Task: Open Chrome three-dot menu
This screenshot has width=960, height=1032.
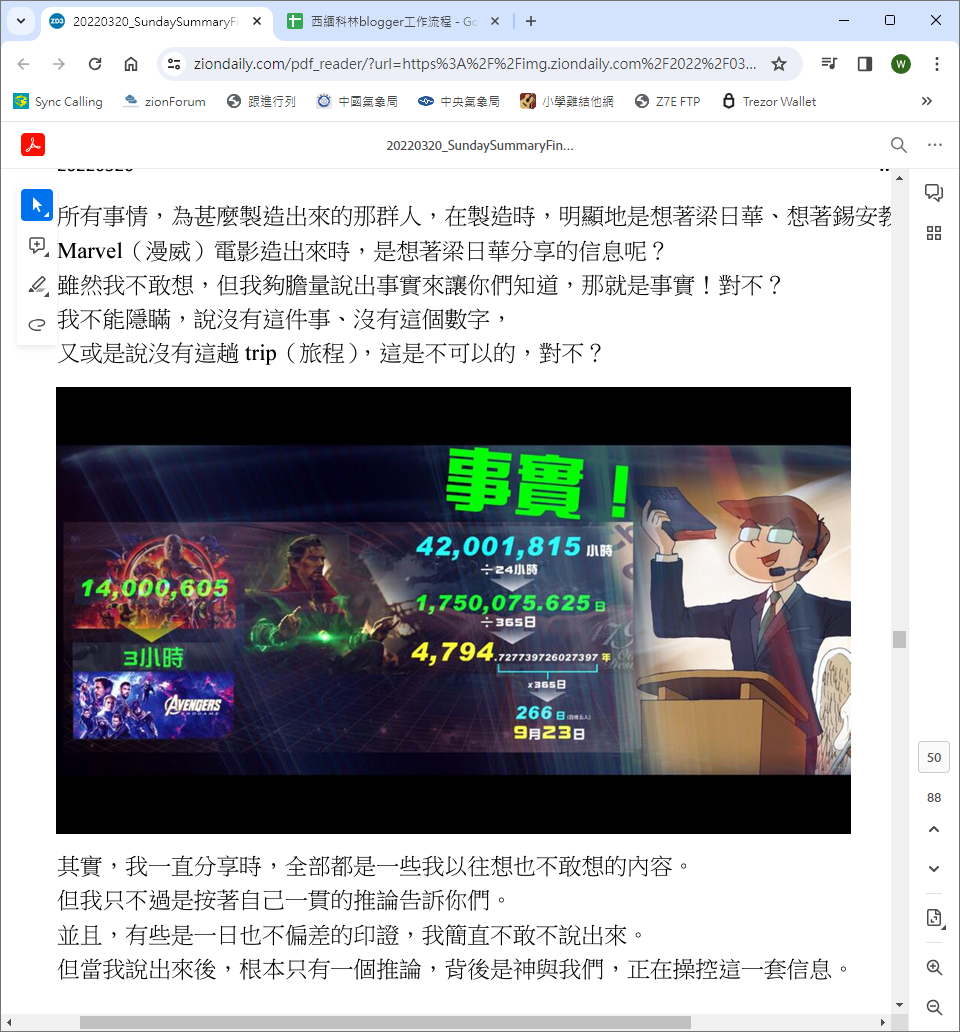Action: pyautogui.click(x=937, y=64)
